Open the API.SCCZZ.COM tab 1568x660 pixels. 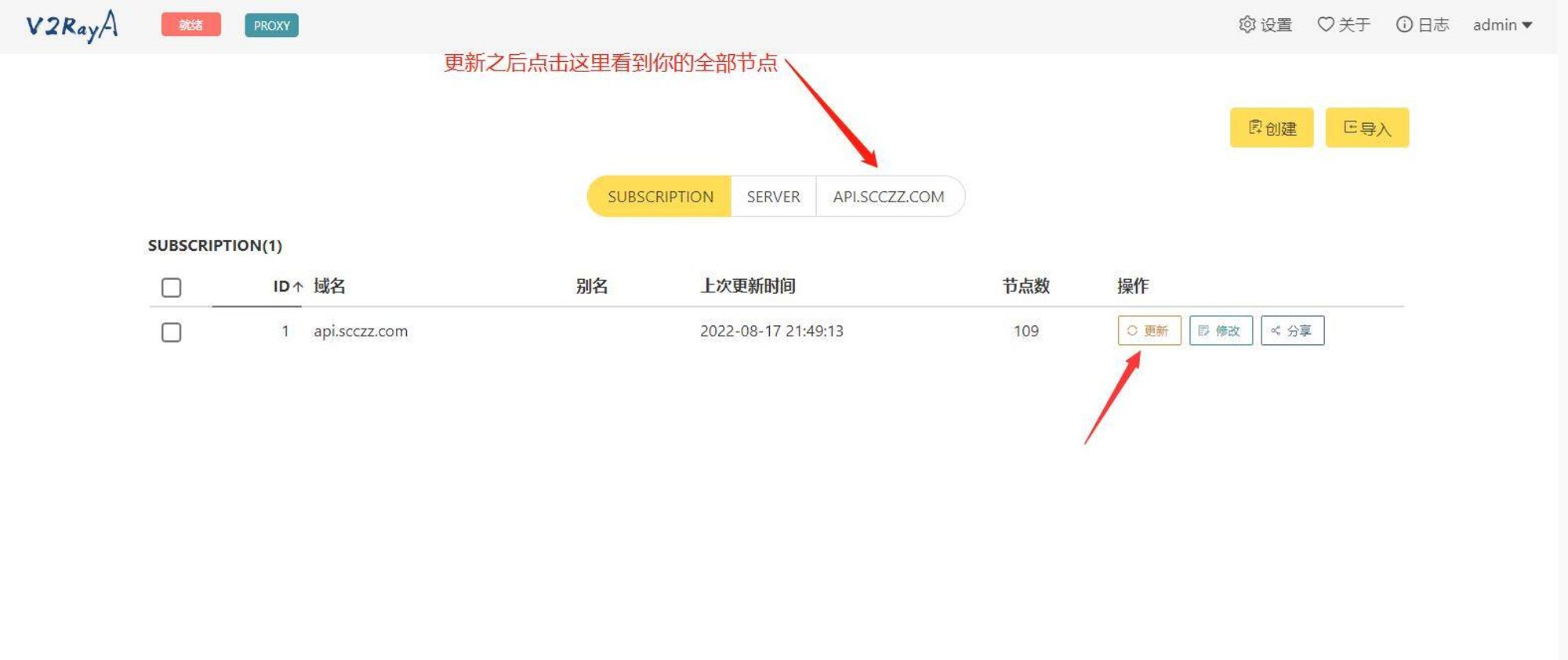click(888, 197)
